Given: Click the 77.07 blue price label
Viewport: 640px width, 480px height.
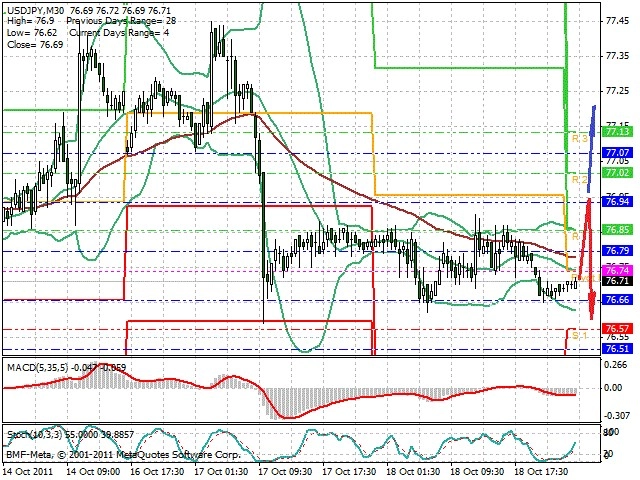Looking at the screenshot, I should point(617,153).
